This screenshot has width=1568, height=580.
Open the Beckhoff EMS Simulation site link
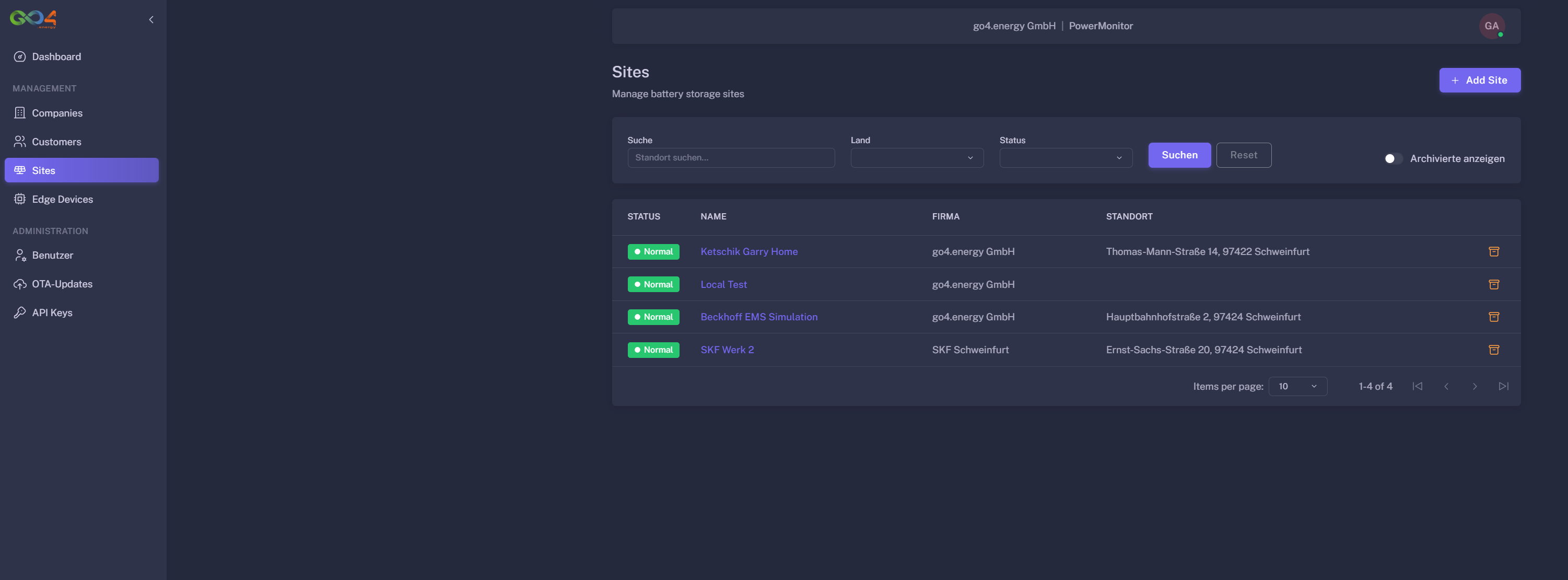click(758, 317)
